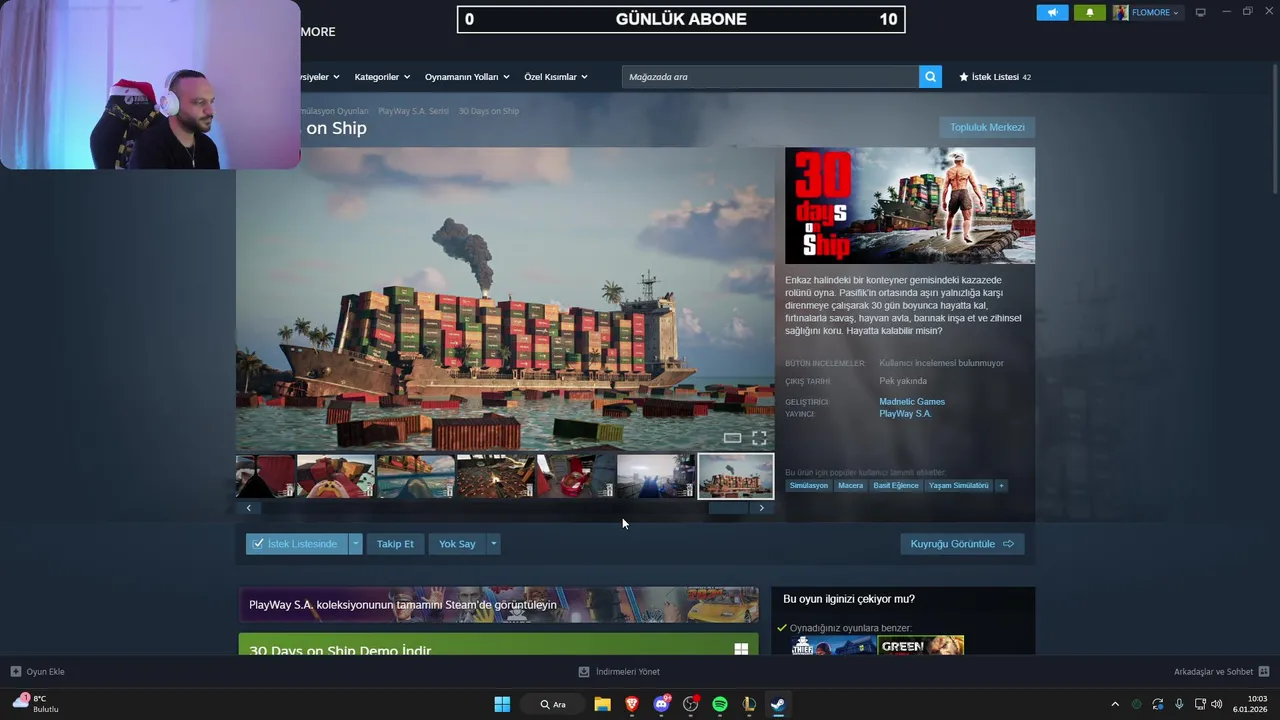
Task: Click the Macera tag
Action: pos(850,486)
